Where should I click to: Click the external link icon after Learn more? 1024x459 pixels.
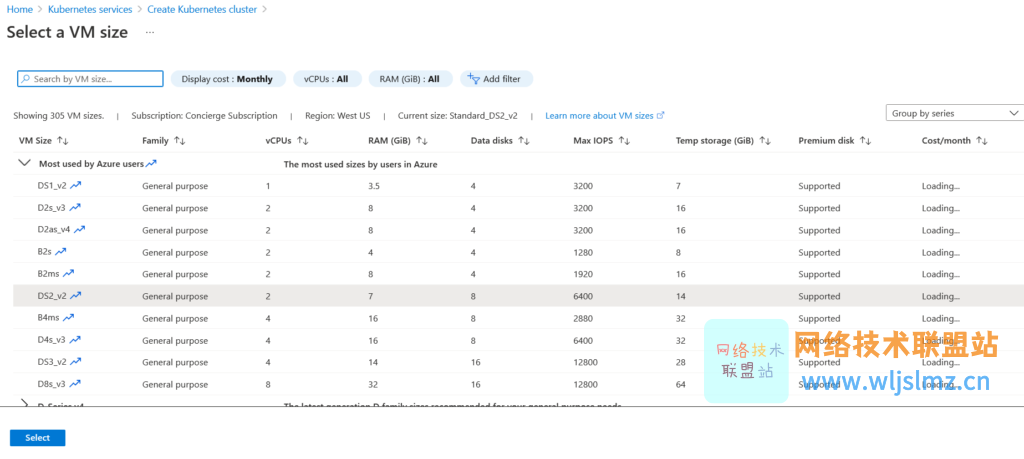(x=660, y=115)
